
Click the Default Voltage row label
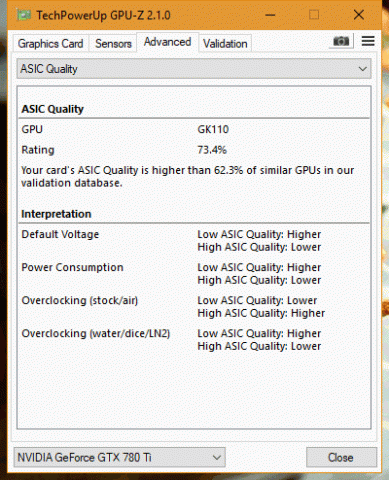(60, 234)
